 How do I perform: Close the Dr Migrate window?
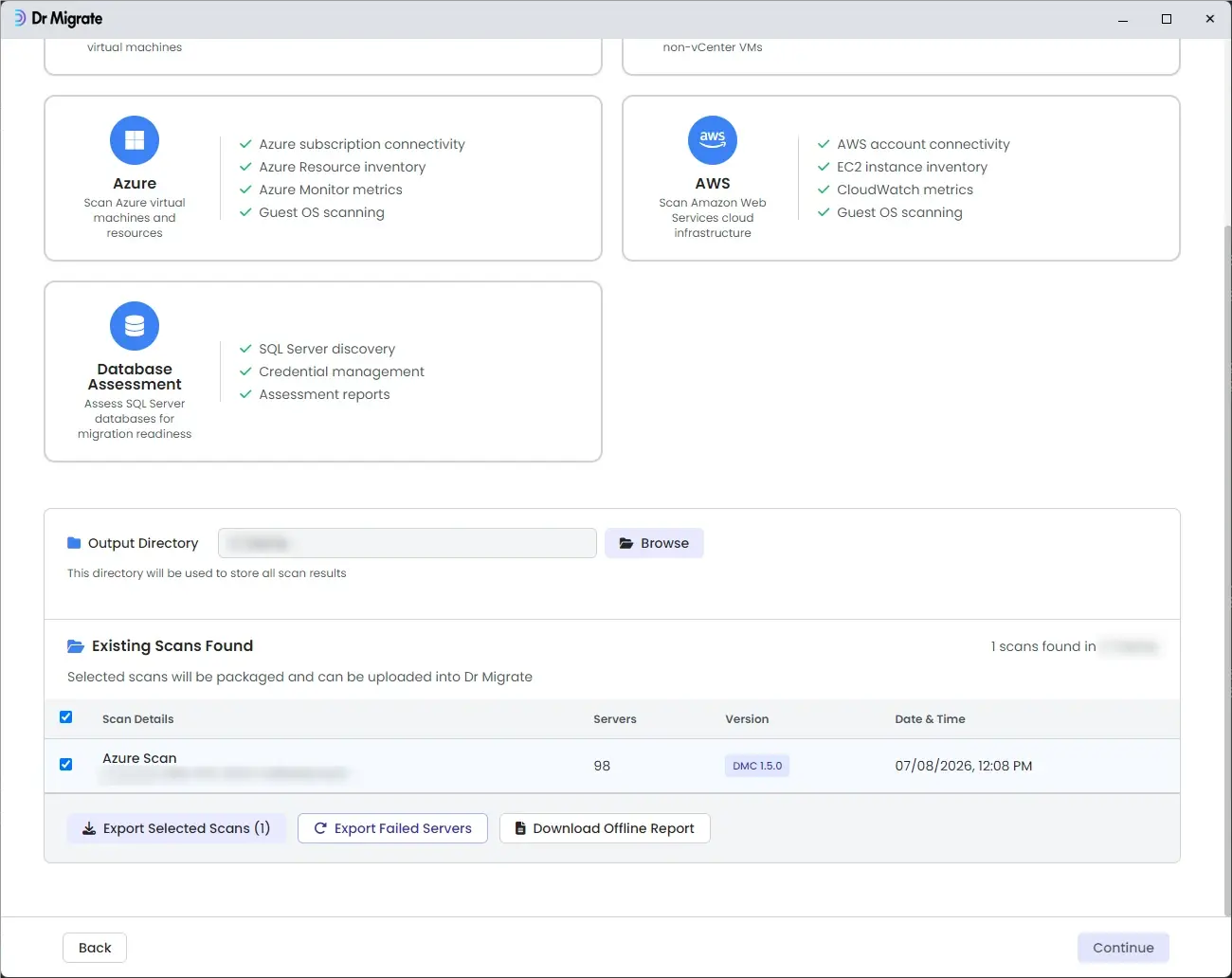pos(1210,19)
